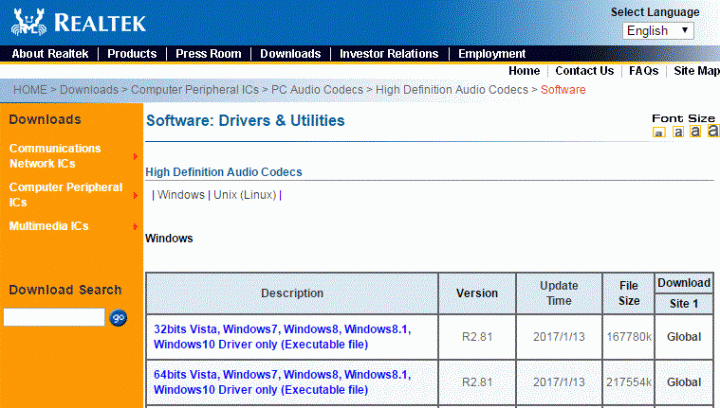Click inside the Download Search text field

point(54,317)
